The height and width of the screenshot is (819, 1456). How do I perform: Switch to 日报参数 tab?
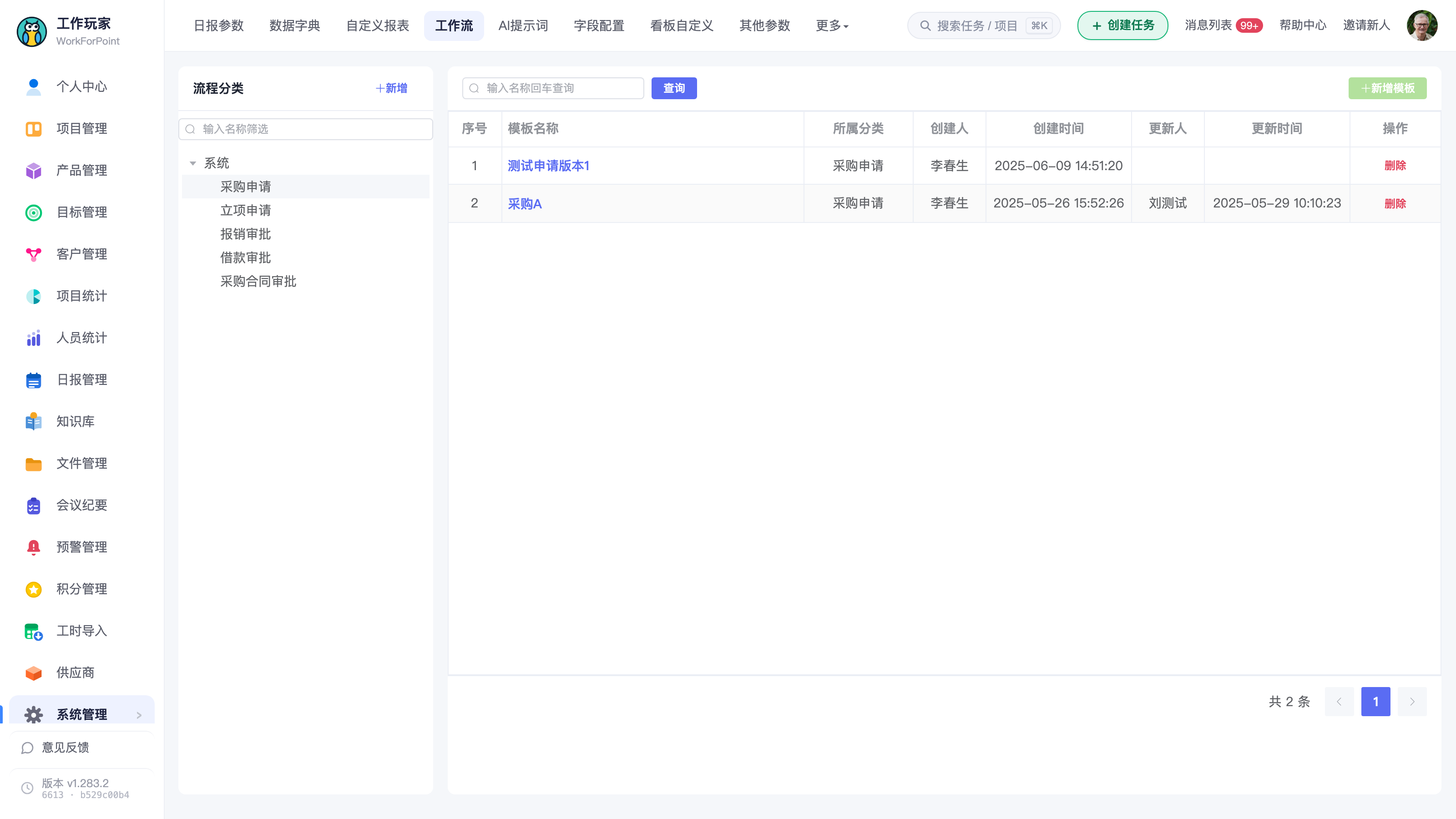coord(219,25)
